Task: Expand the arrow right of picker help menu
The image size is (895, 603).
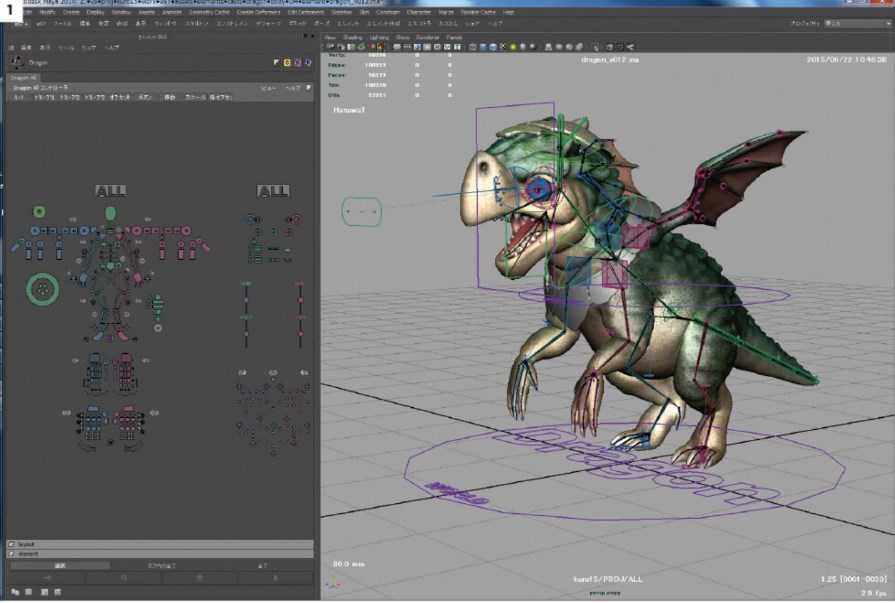Action: [x=306, y=88]
